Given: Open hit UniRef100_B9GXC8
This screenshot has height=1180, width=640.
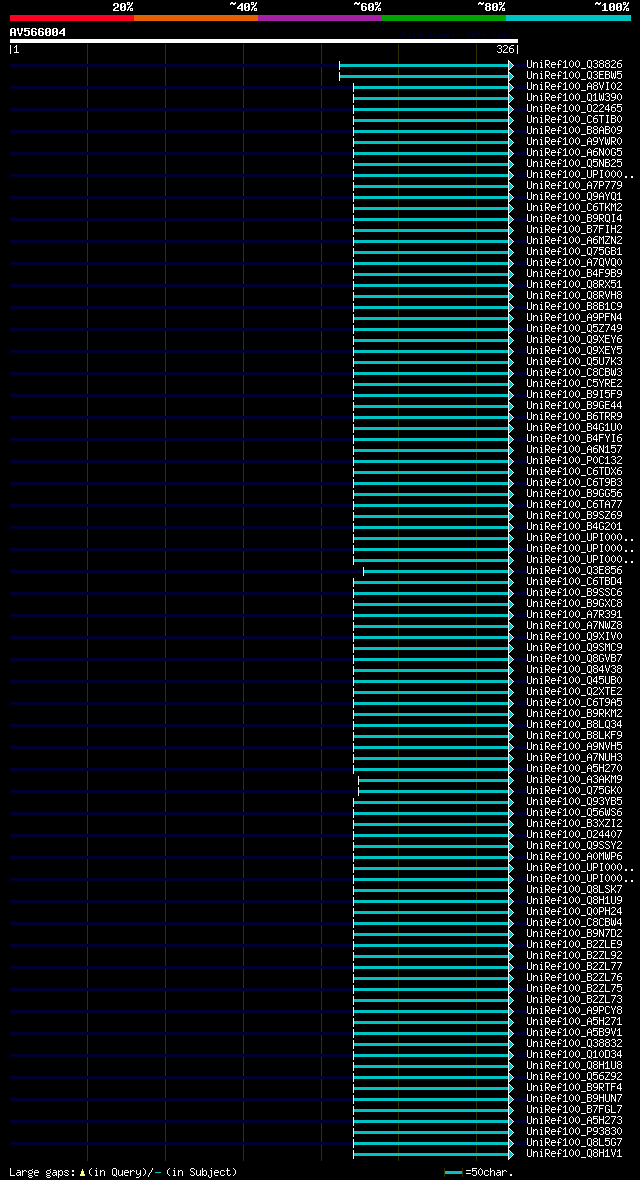Looking at the screenshot, I should point(574,603).
